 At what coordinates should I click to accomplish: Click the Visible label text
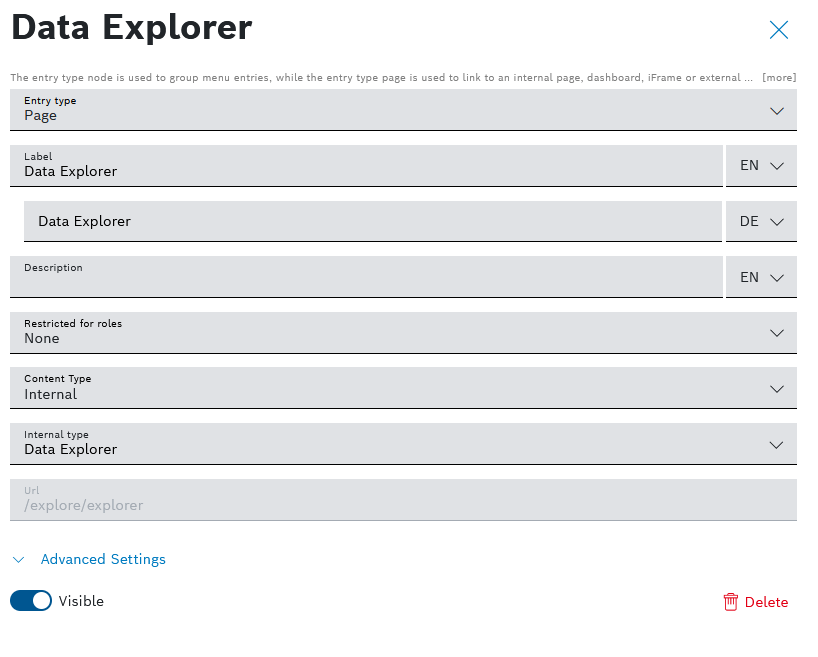pos(81,601)
